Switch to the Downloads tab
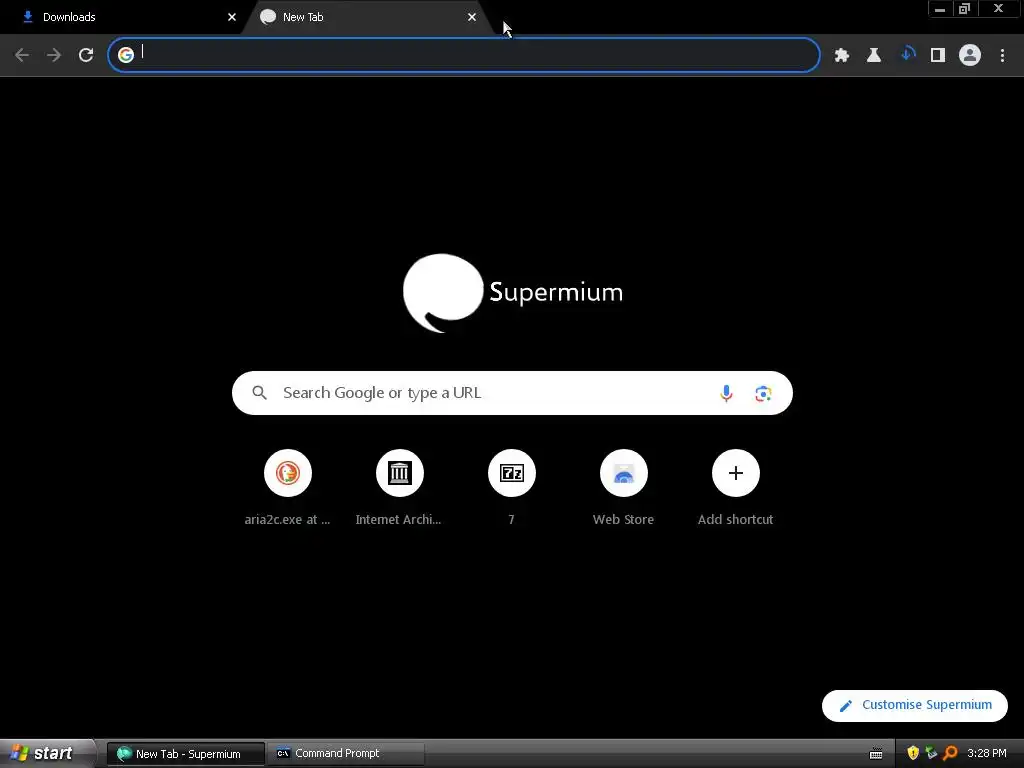 click(x=124, y=17)
